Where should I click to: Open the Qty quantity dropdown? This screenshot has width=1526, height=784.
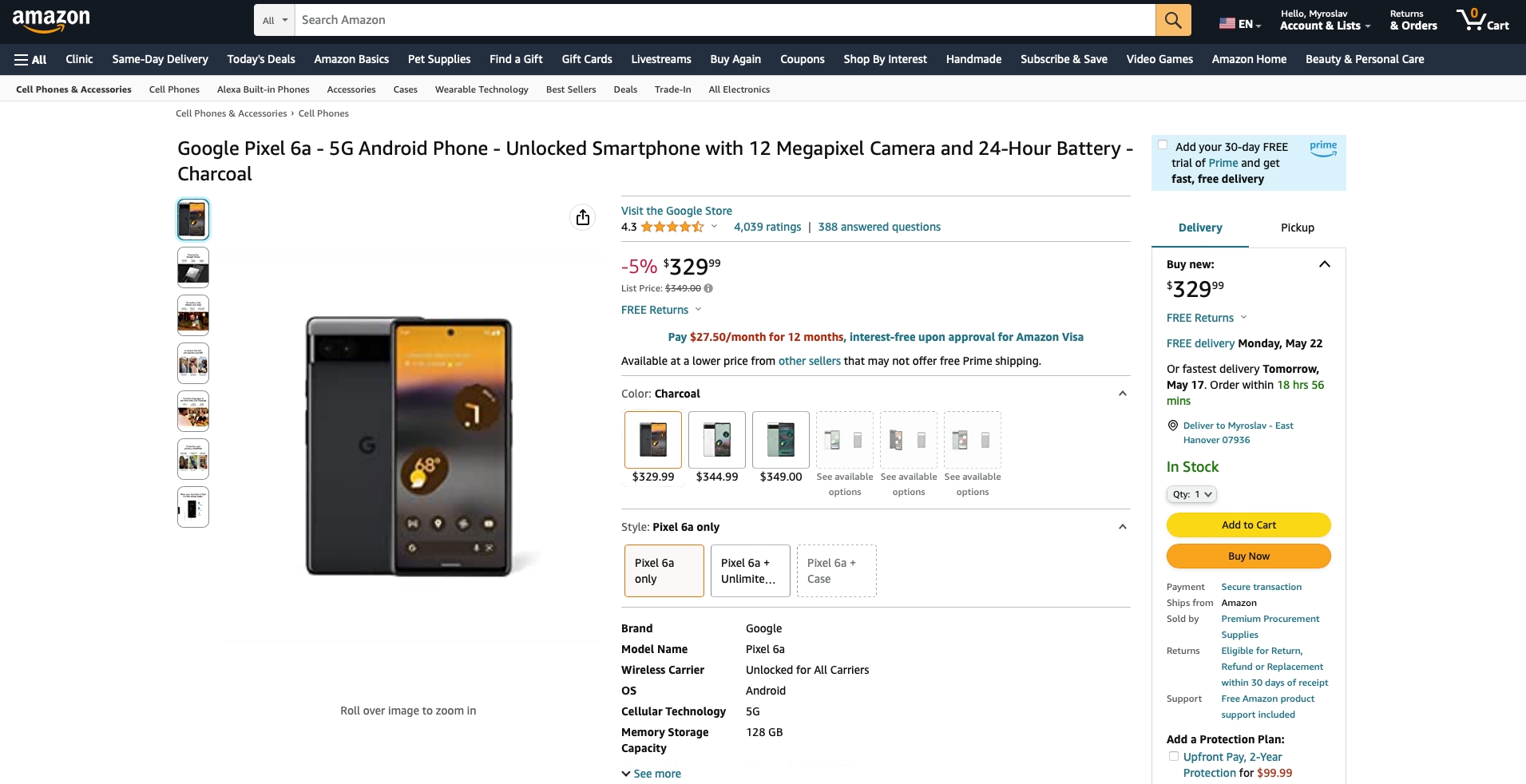tap(1191, 494)
